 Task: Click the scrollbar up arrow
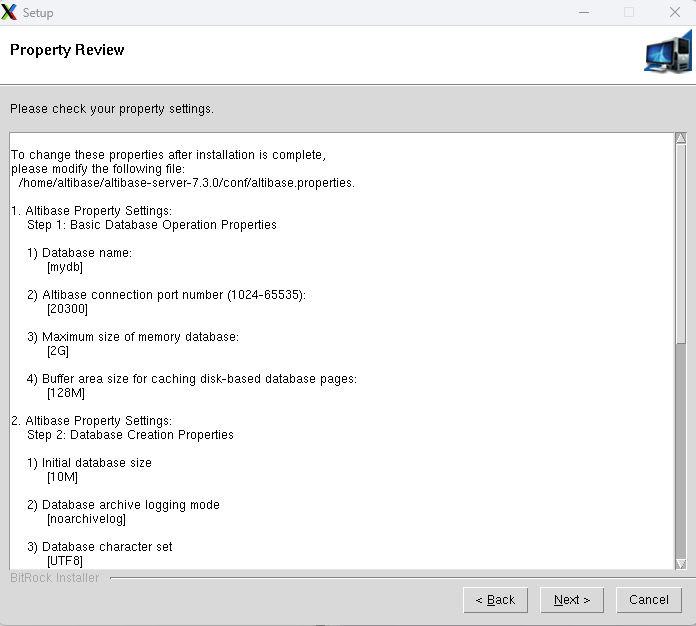coord(680,138)
